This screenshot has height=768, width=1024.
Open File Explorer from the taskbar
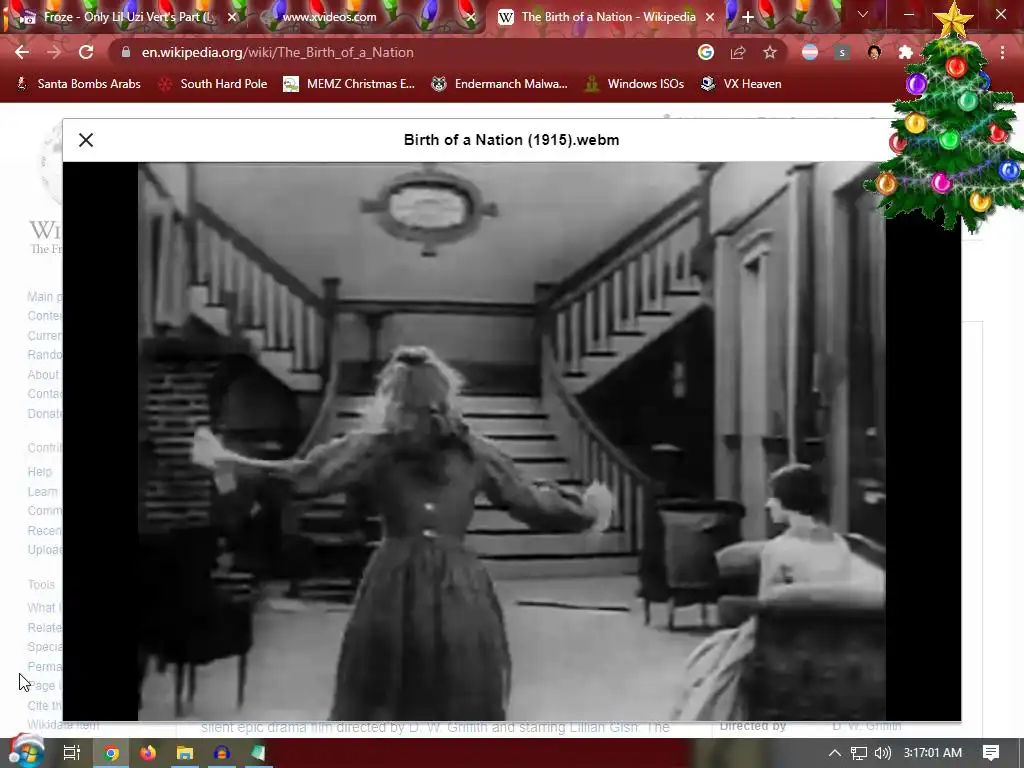click(x=185, y=753)
